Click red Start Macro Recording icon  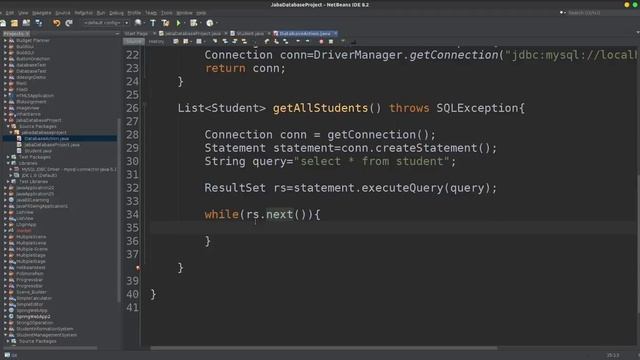321,41
